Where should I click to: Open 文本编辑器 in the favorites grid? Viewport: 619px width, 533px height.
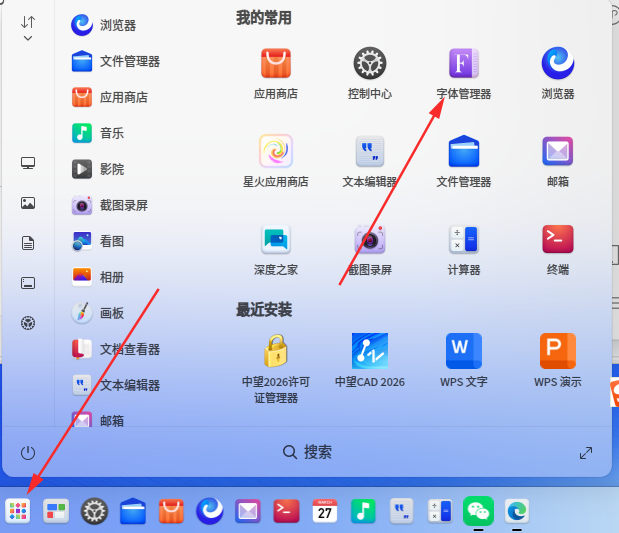[370, 161]
